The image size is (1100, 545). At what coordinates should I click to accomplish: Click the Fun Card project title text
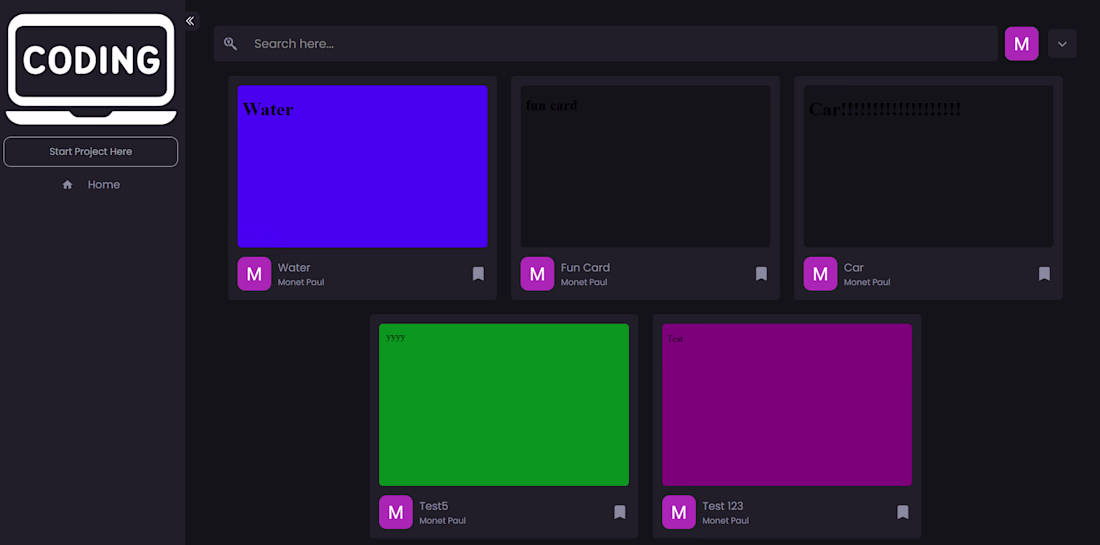pyautogui.click(x=585, y=267)
